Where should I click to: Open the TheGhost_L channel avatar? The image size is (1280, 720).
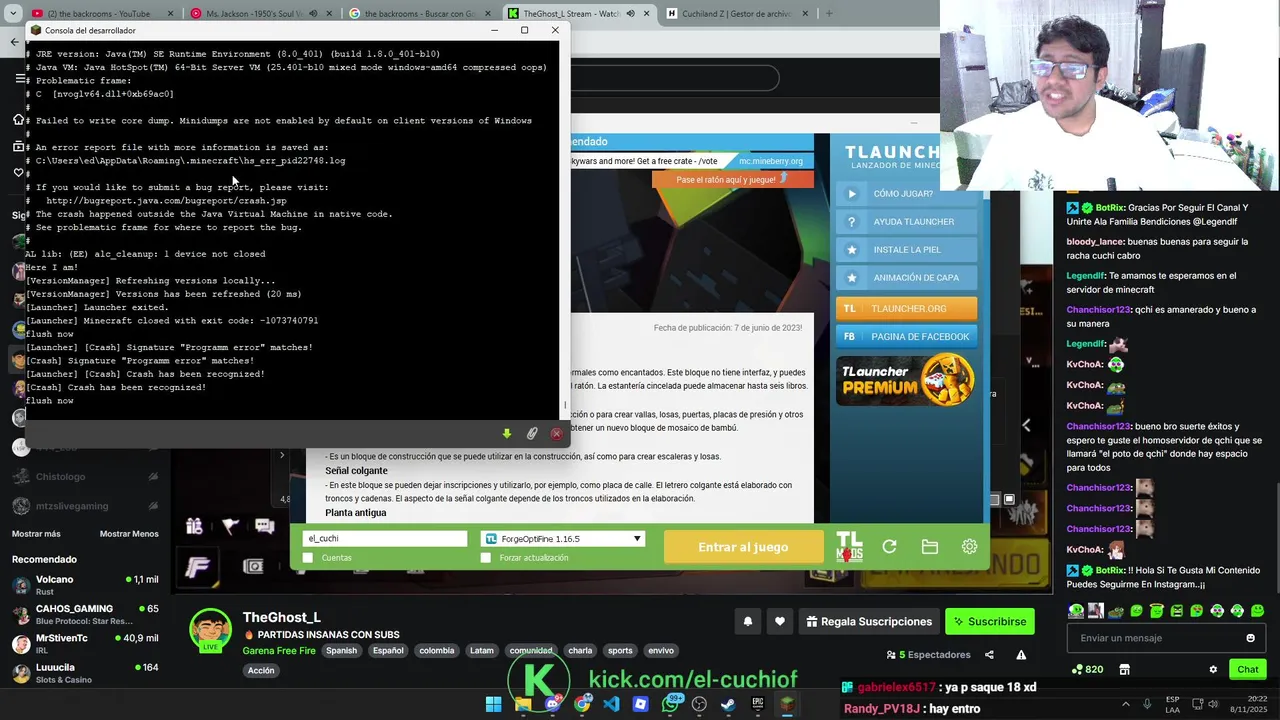[x=211, y=630]
